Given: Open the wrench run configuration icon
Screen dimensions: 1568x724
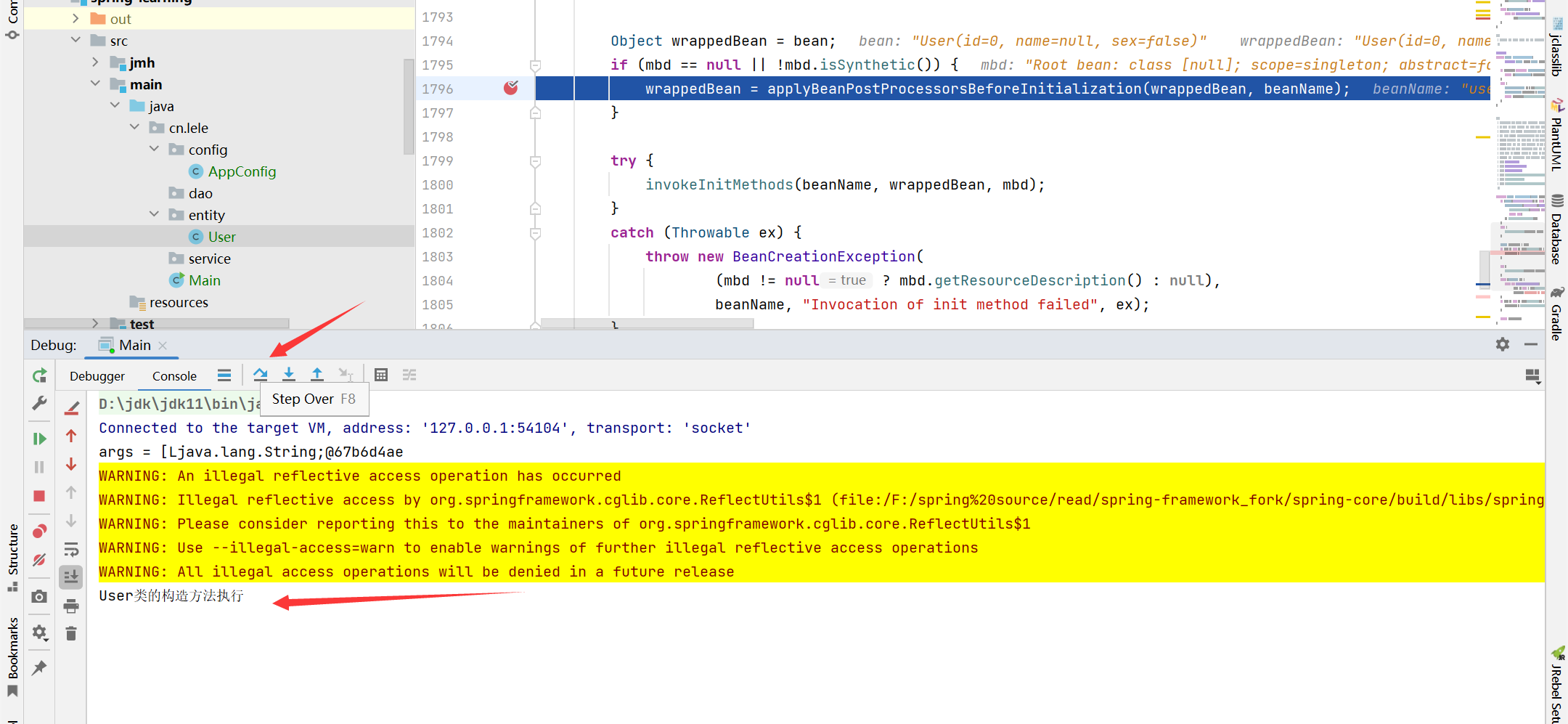Looking at the screenshot, I should coord(39,403).
